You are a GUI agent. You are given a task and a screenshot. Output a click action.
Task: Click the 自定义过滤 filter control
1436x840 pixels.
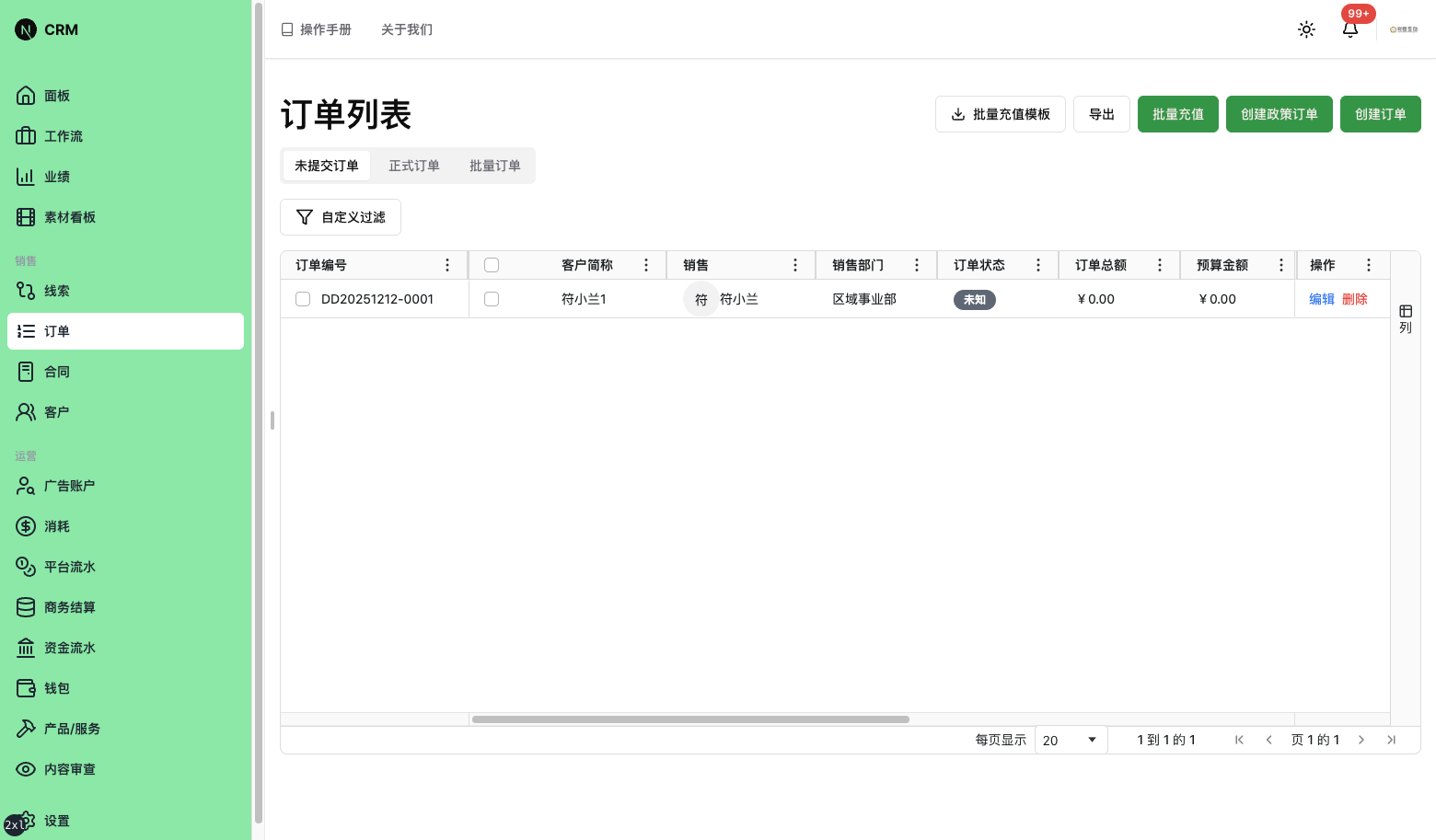tap(340, 216)
